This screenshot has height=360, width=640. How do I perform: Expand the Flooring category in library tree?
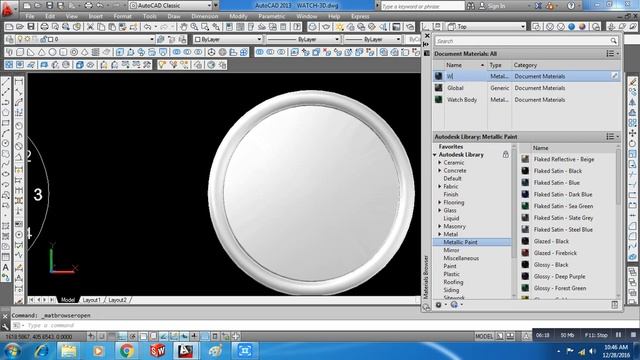tap(440, 202)
